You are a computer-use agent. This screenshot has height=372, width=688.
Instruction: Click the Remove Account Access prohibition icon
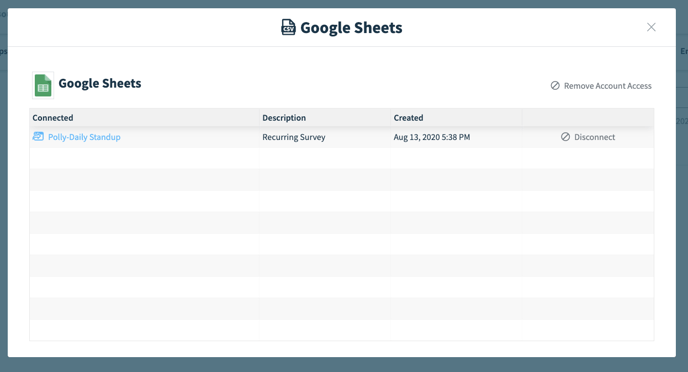(x=555, y=86)
